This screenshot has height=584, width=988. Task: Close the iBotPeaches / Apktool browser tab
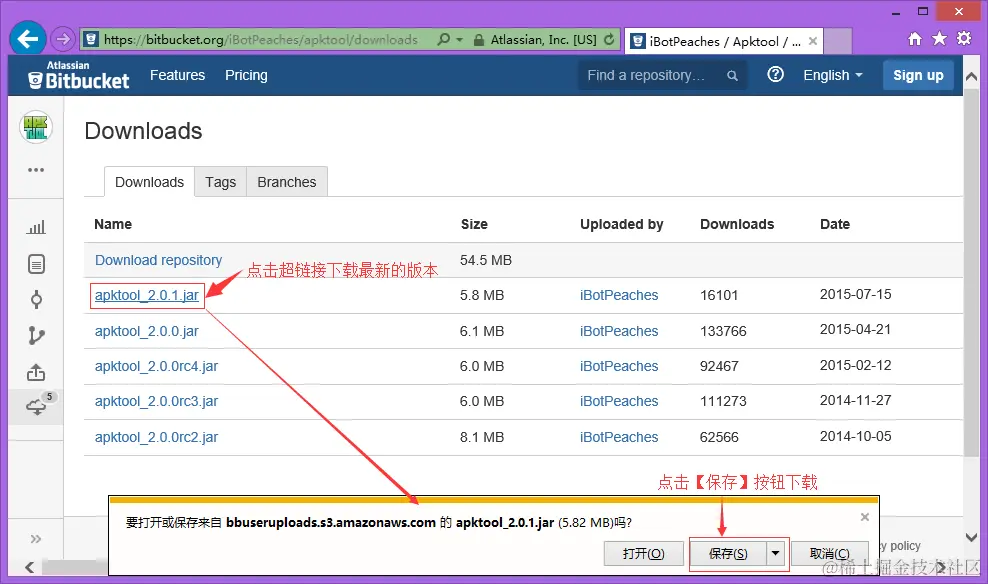pyautogui.click(x=813, y=41)
